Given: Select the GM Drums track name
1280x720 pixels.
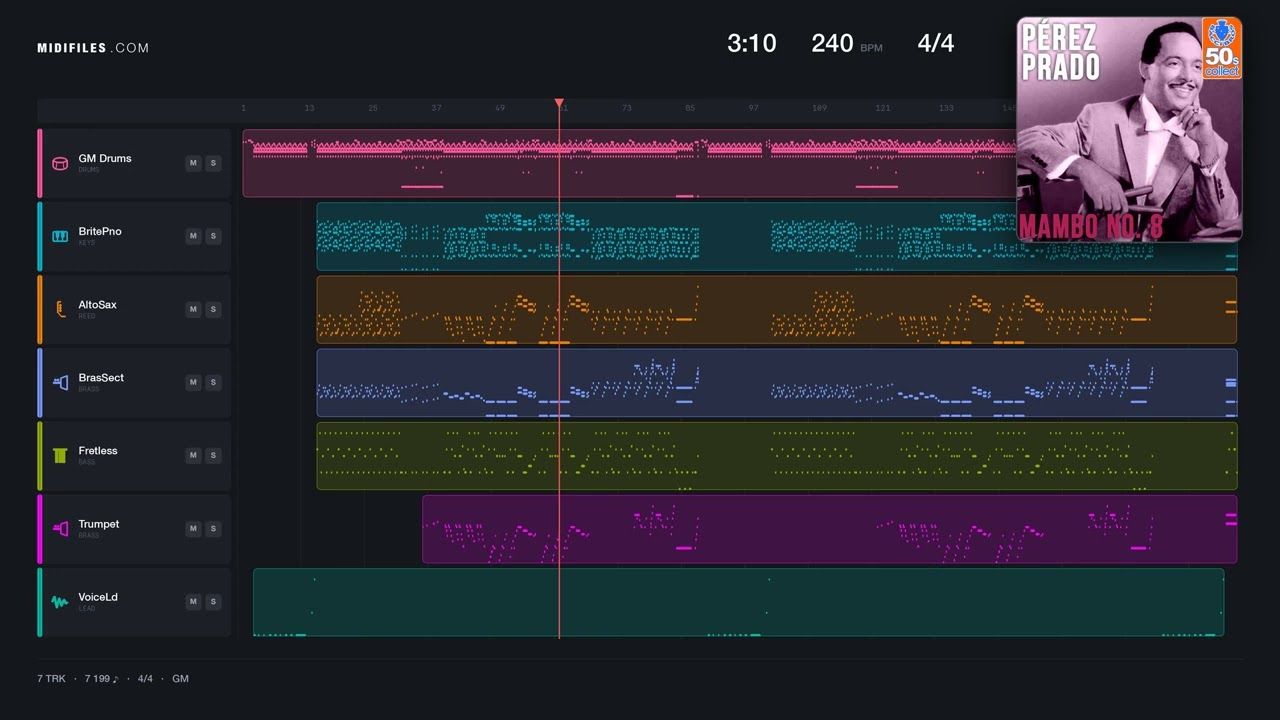Looking at the screenshot, I should (x=105, y=158).
